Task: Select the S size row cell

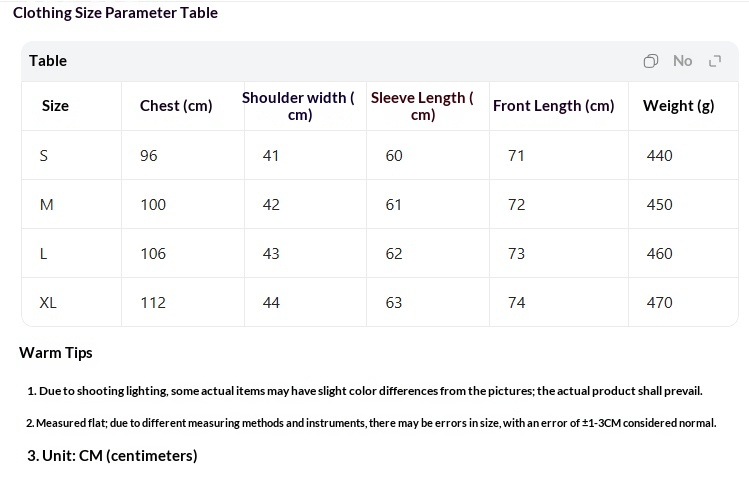Action: 72,155
